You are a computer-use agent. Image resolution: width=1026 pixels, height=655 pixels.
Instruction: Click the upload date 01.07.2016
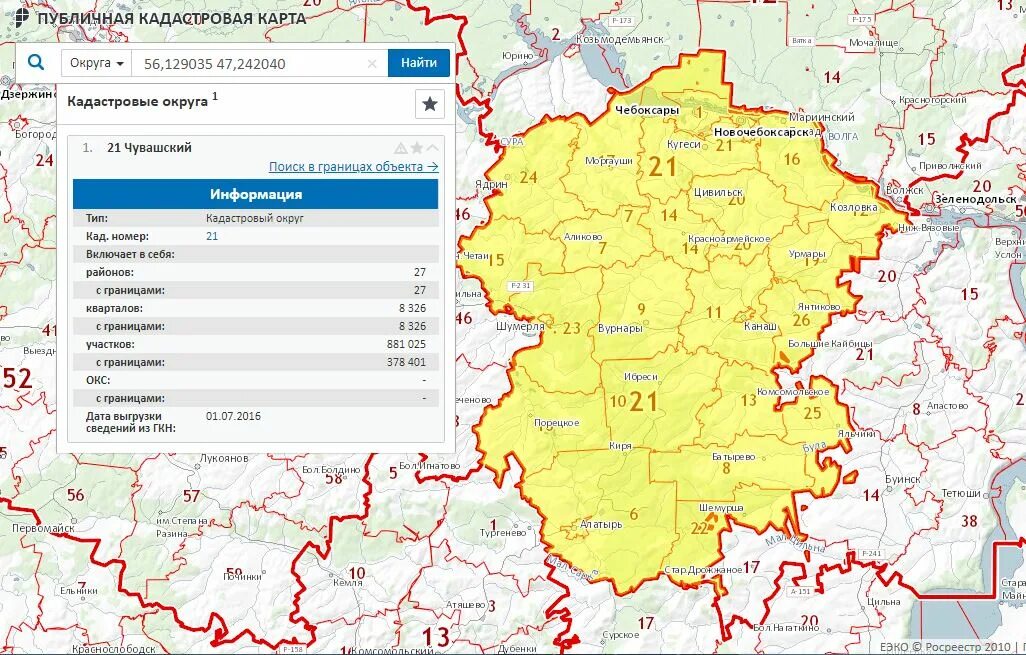[x=233, y=416]
